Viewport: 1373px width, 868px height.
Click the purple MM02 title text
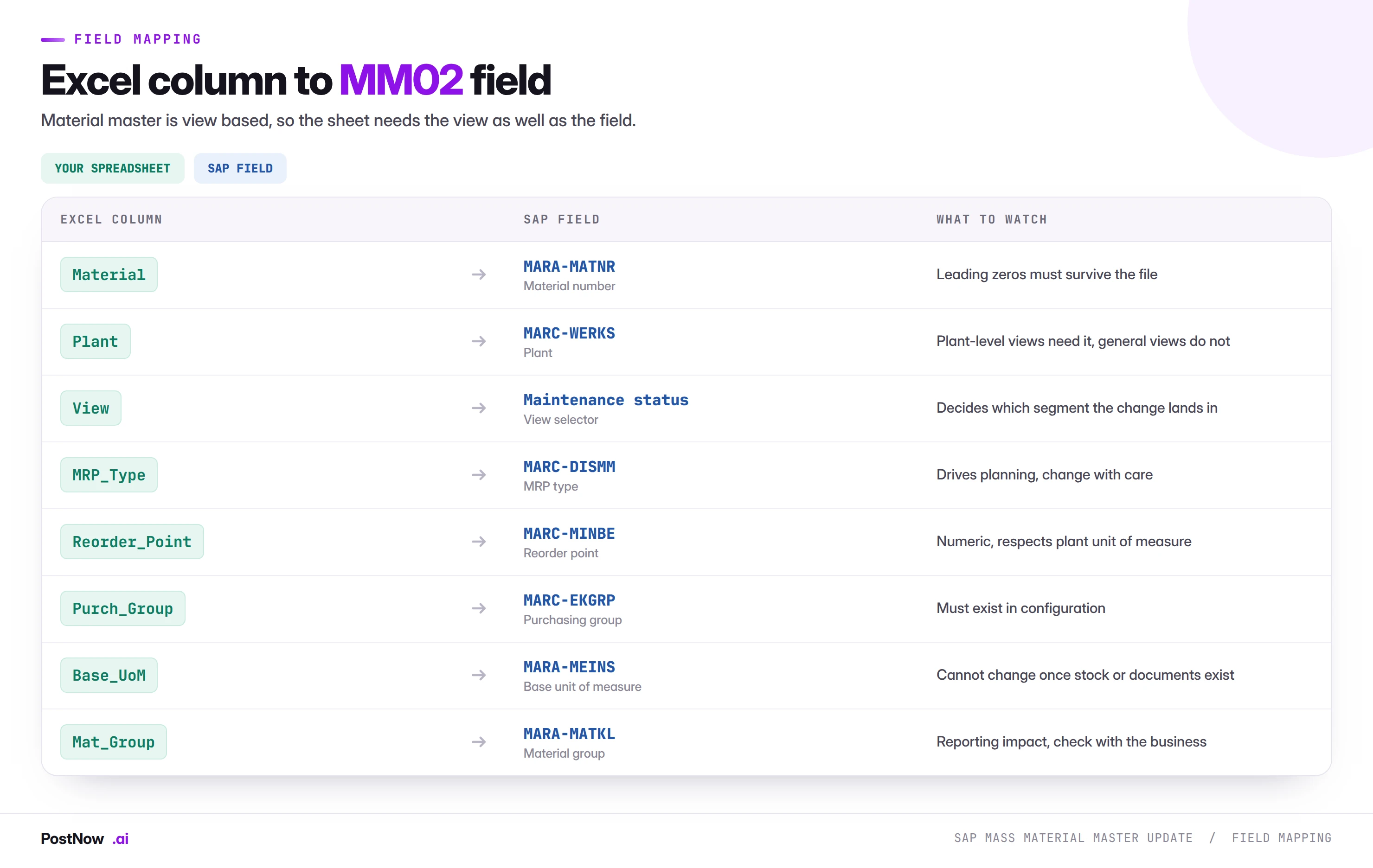(x=401, y=80)
